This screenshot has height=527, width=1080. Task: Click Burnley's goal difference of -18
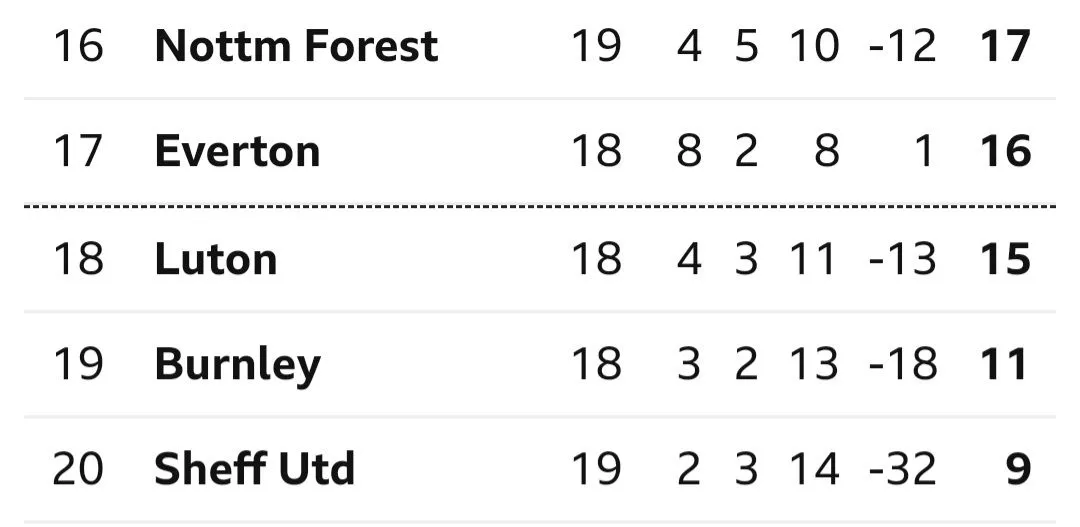click(x=902, y=365)
